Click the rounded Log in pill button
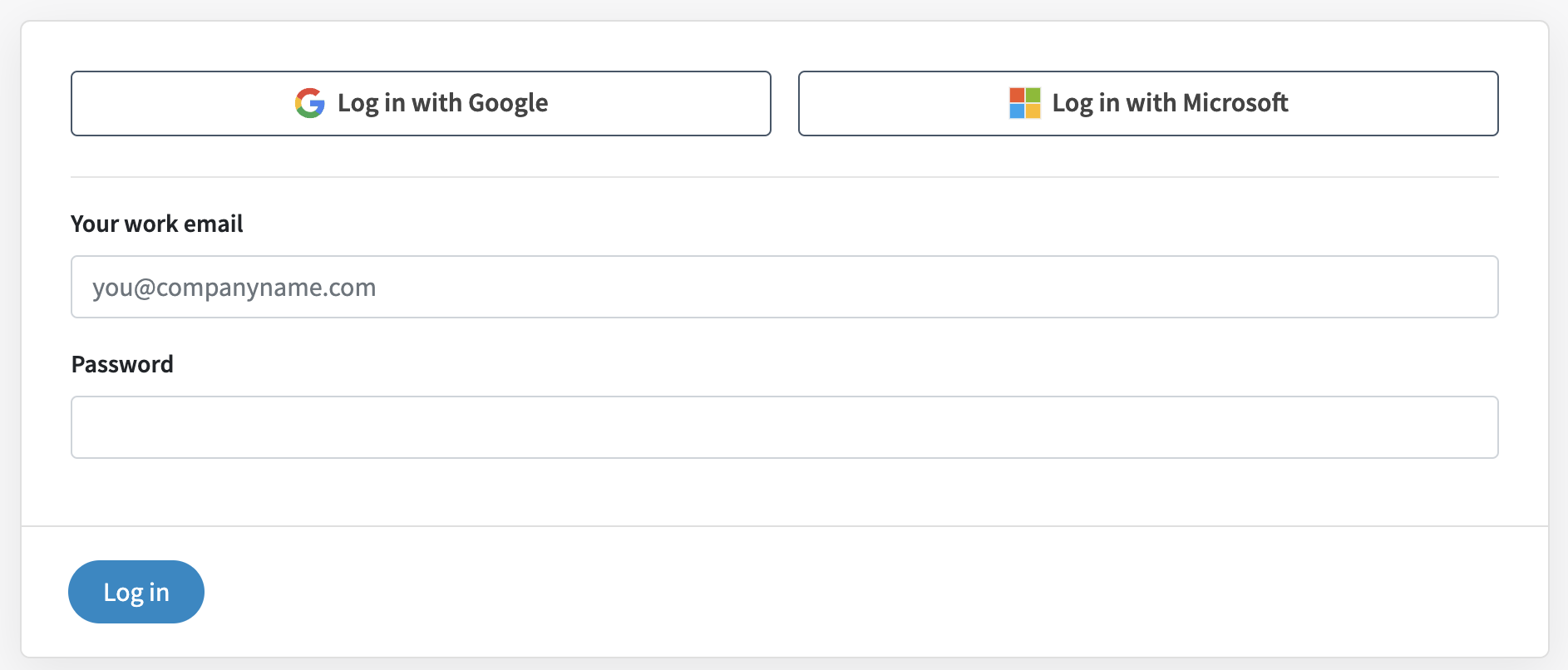1568x670 pixels. click(x=136, y=592)
